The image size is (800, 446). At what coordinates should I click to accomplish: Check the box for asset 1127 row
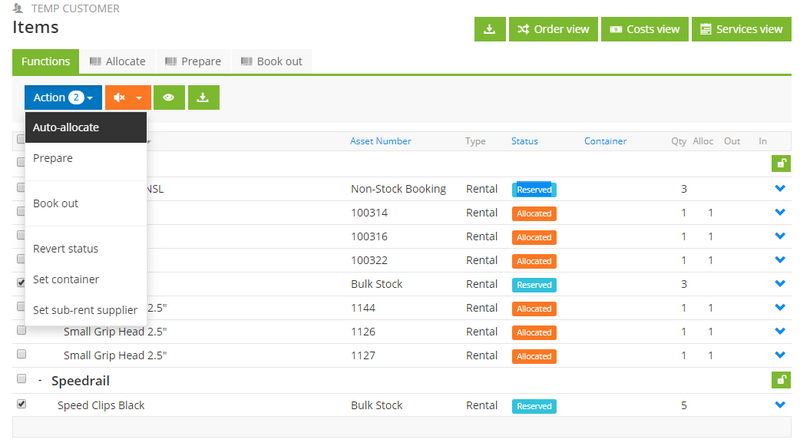21,355
